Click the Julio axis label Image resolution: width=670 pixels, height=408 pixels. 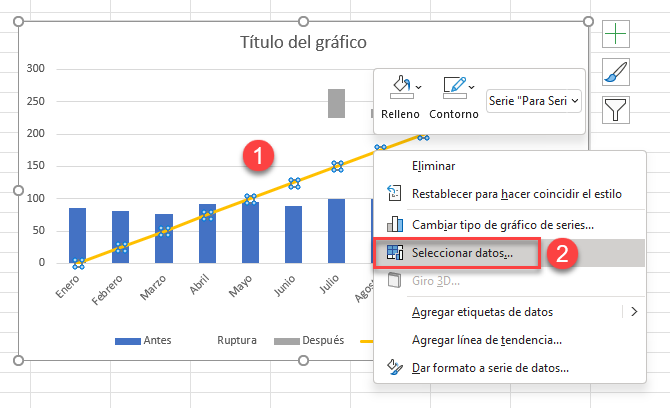[329, 284]
